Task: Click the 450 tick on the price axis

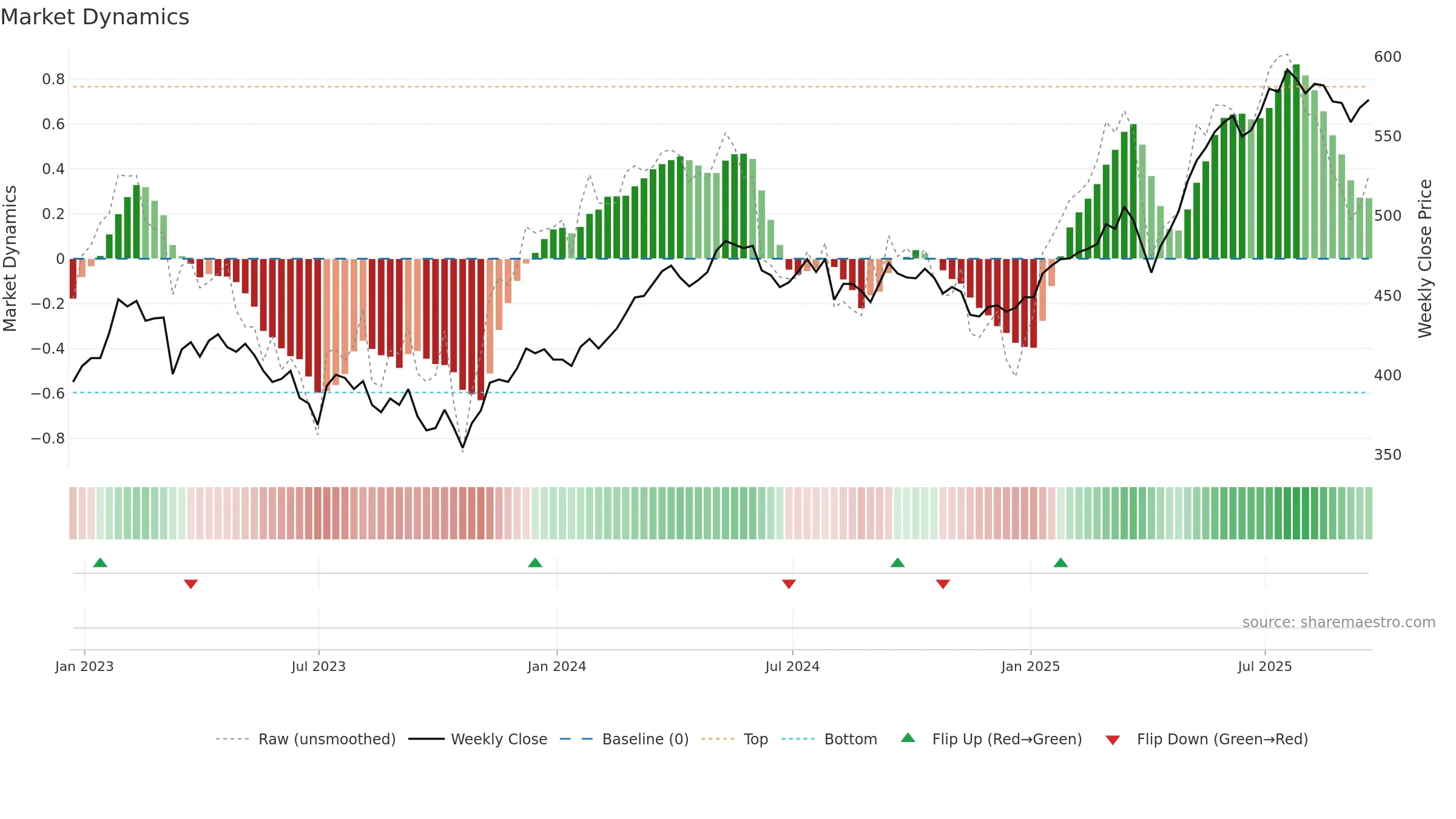Action: tap(1387, 296)
